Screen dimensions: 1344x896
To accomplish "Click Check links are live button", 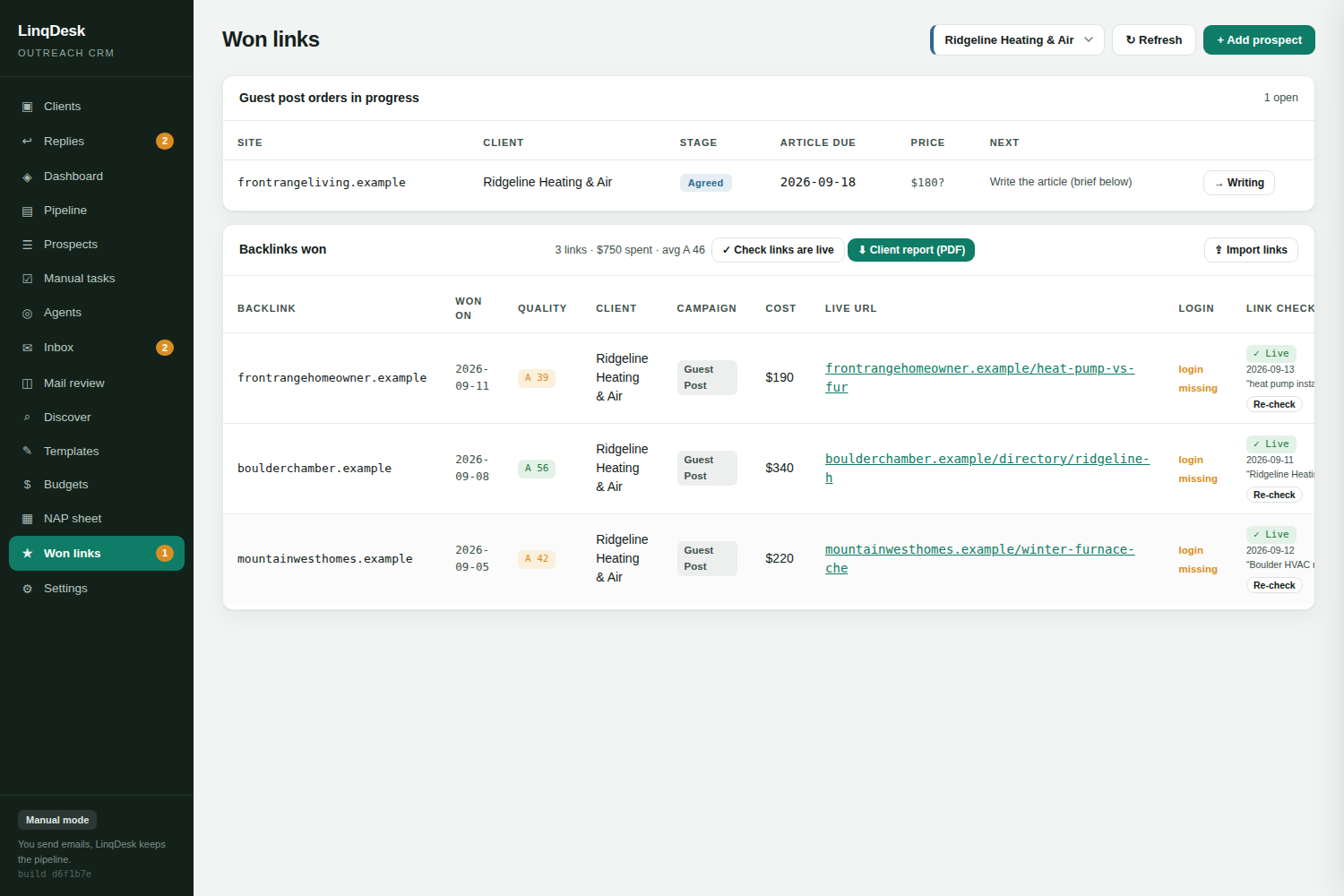I will 778,250.
